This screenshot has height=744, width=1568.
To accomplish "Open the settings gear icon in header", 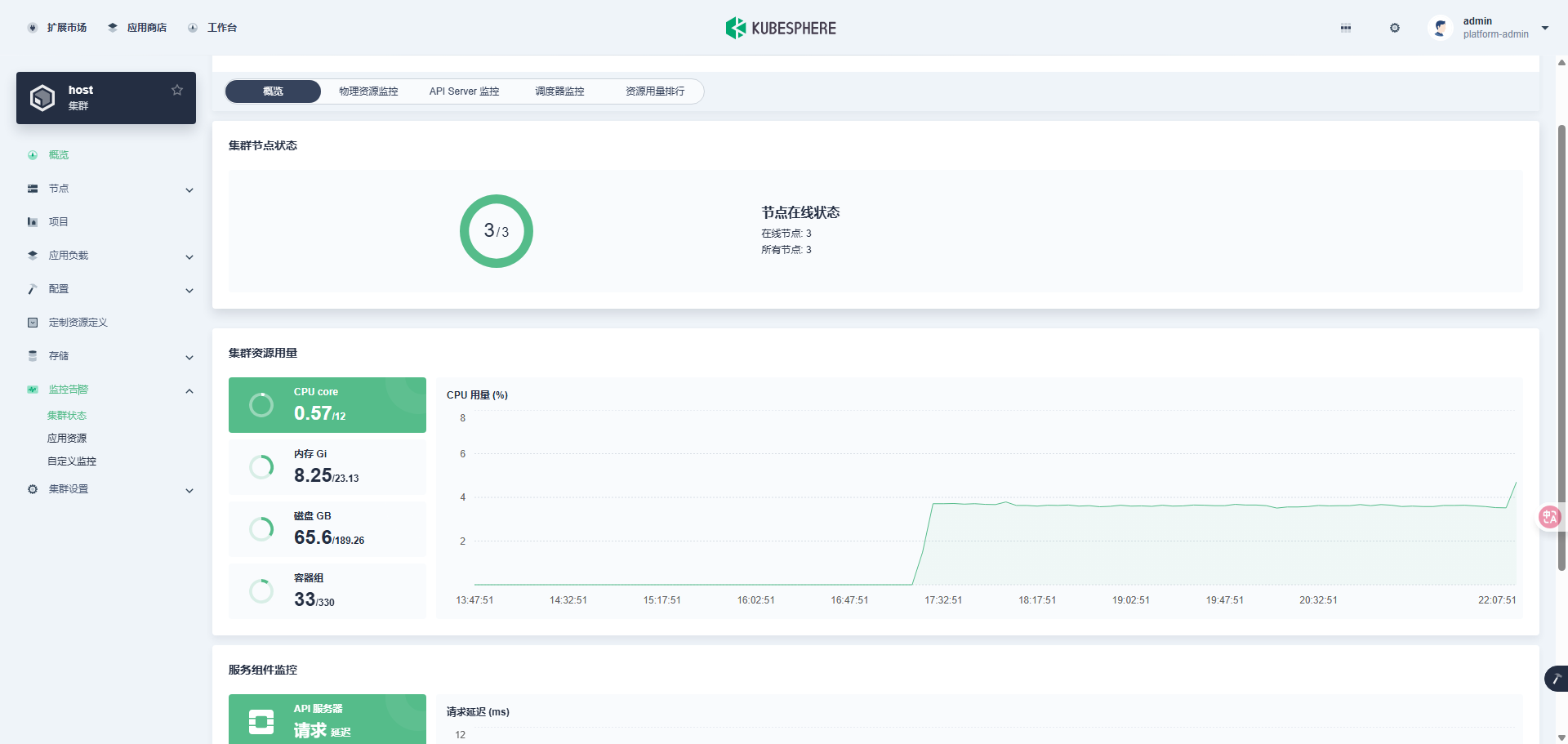I will pos(1395,28).
